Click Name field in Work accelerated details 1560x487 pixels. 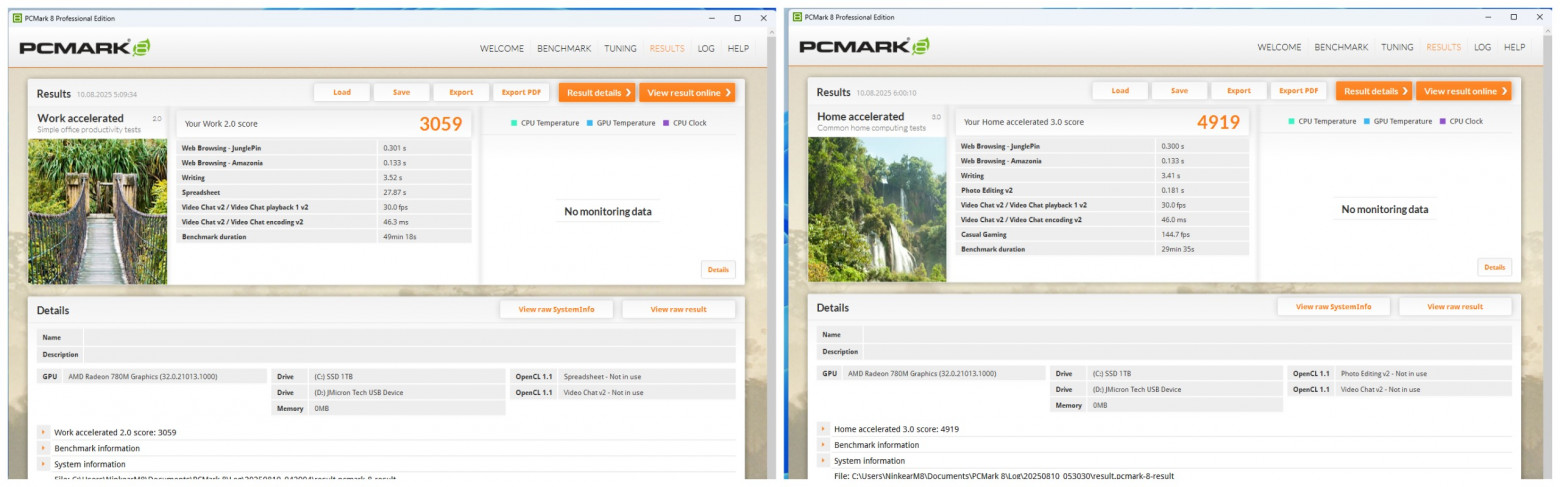410,338
